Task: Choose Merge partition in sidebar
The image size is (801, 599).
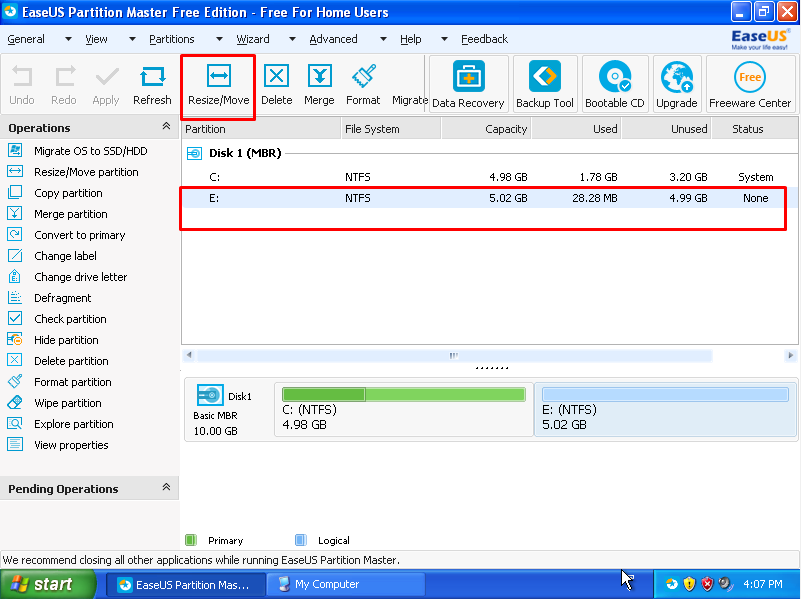Action: click(x=70, y=213)
